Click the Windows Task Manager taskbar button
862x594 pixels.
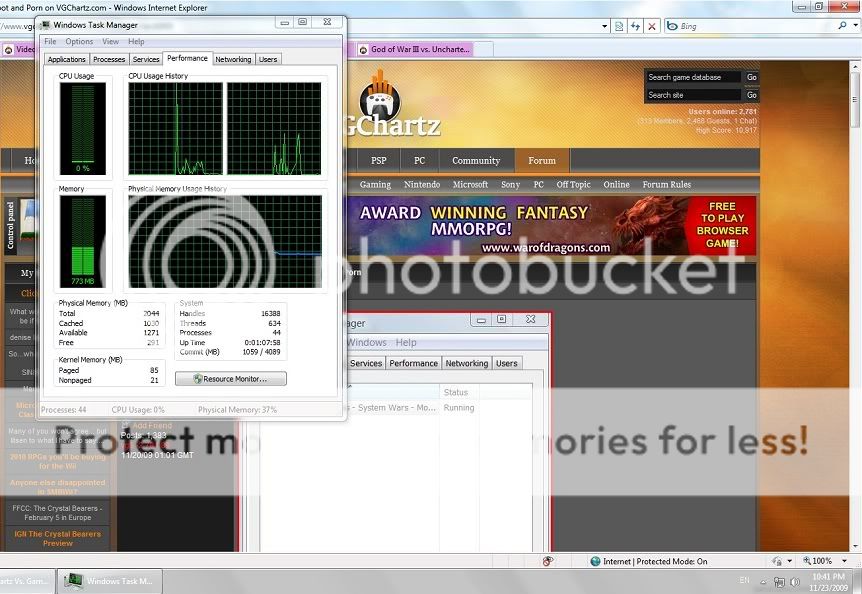click(110, 581)
